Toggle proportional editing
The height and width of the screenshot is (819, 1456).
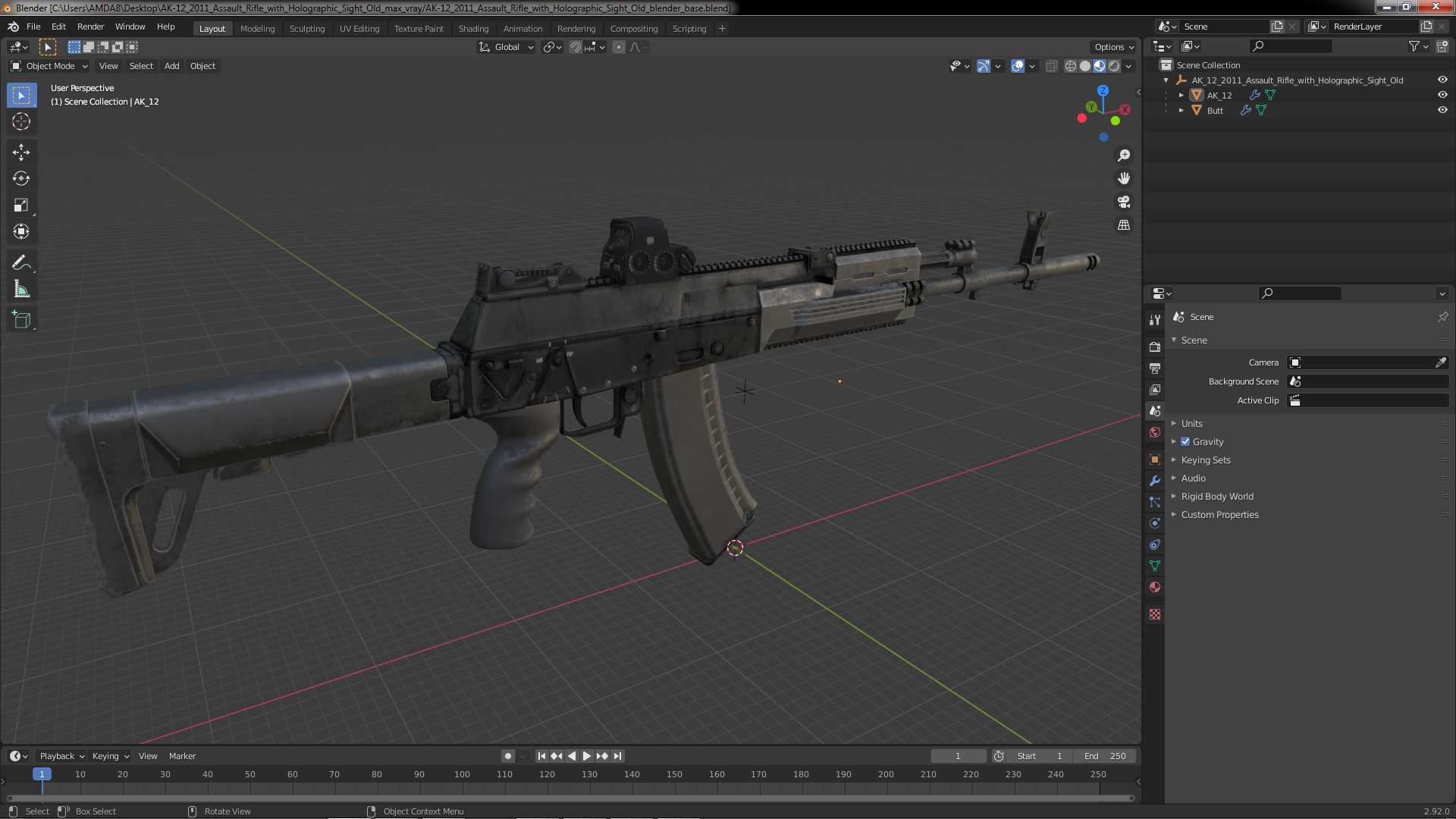coord(619,47)
